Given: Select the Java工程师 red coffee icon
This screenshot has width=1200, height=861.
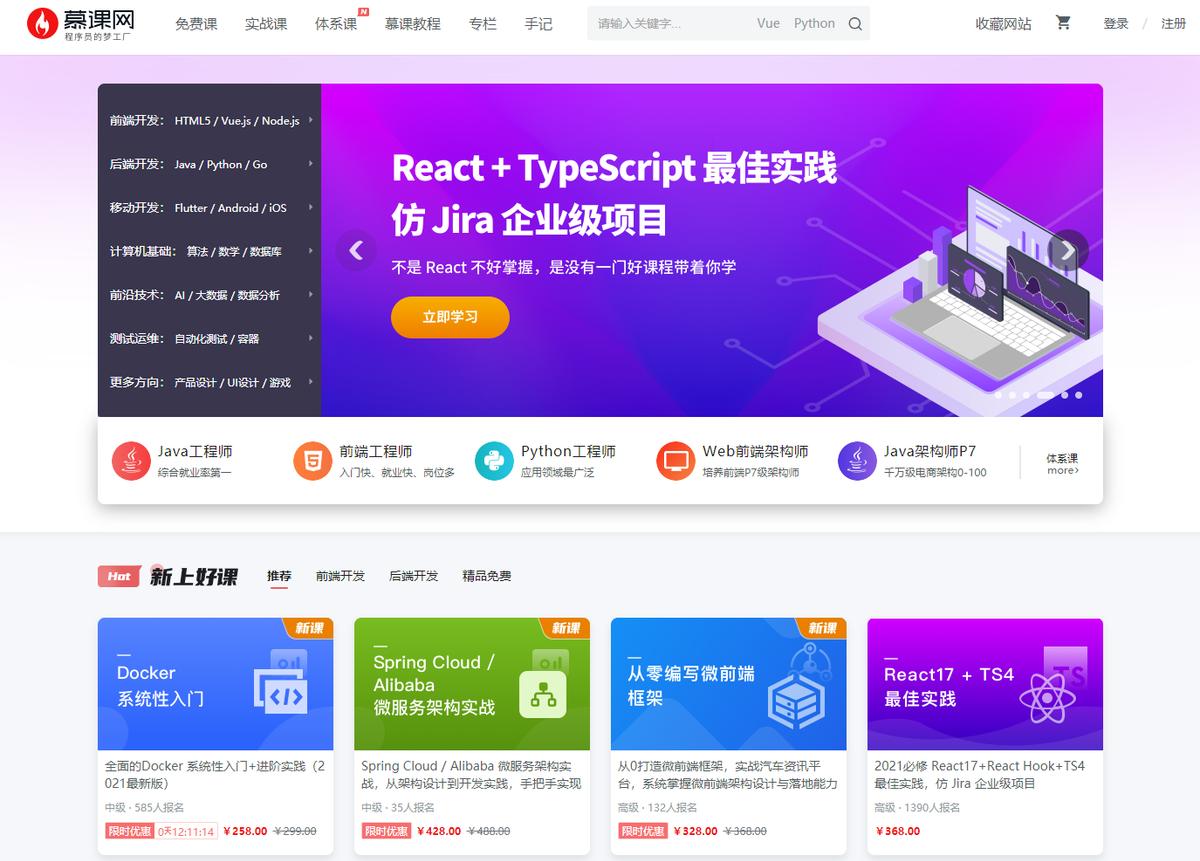Looking at the screenshot, I should 131,461.
